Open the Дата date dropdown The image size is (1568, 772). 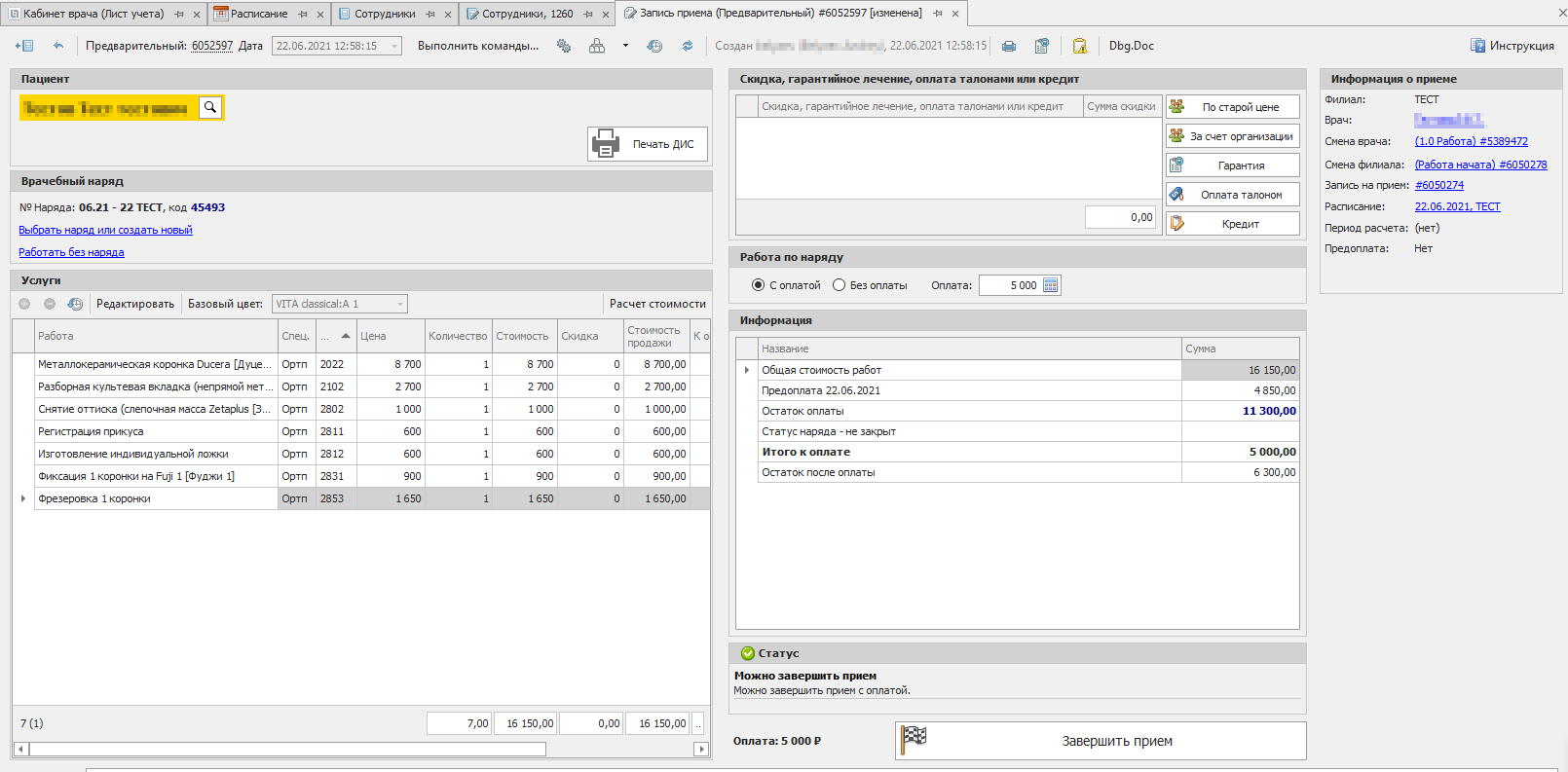(394, 46)
